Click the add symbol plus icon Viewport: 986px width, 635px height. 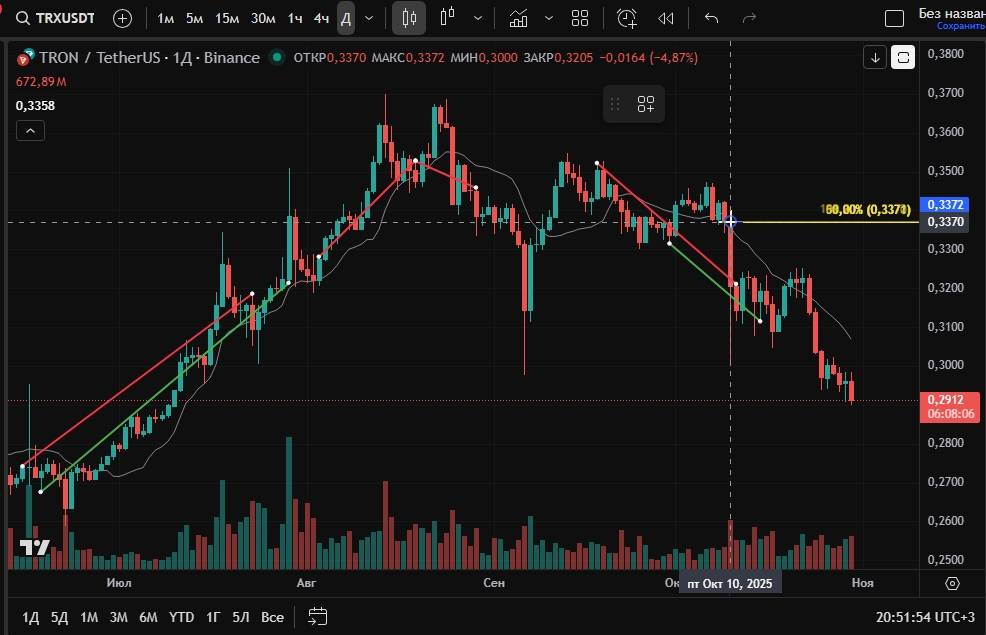tap(122, 18)
